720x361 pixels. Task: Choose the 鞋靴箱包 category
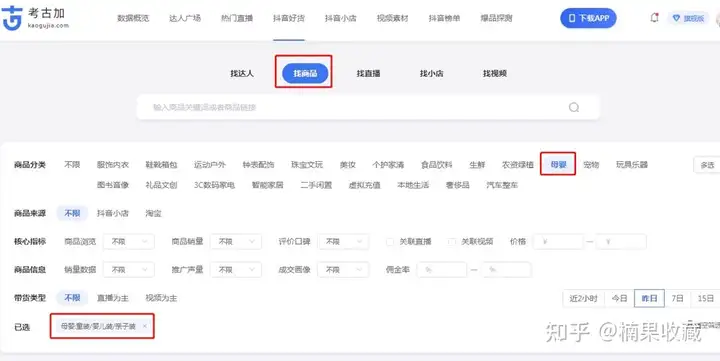tap(161, 164)
